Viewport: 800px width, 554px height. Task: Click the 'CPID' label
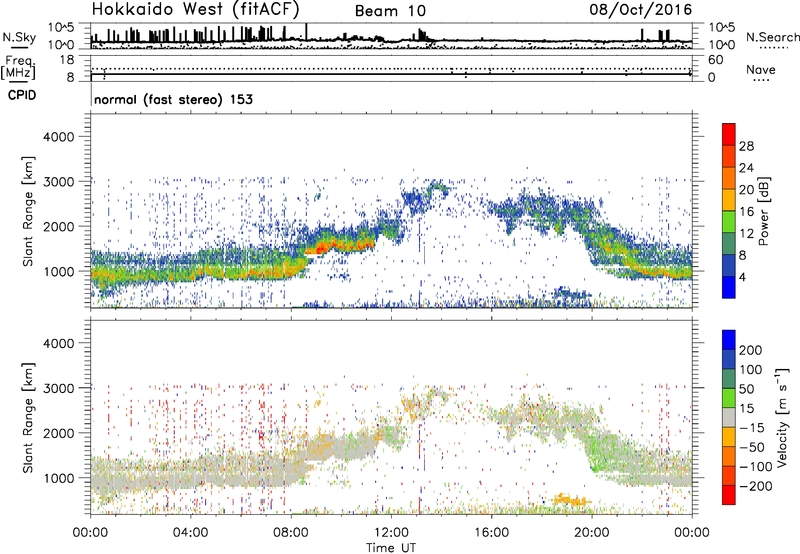click(21, 95)
